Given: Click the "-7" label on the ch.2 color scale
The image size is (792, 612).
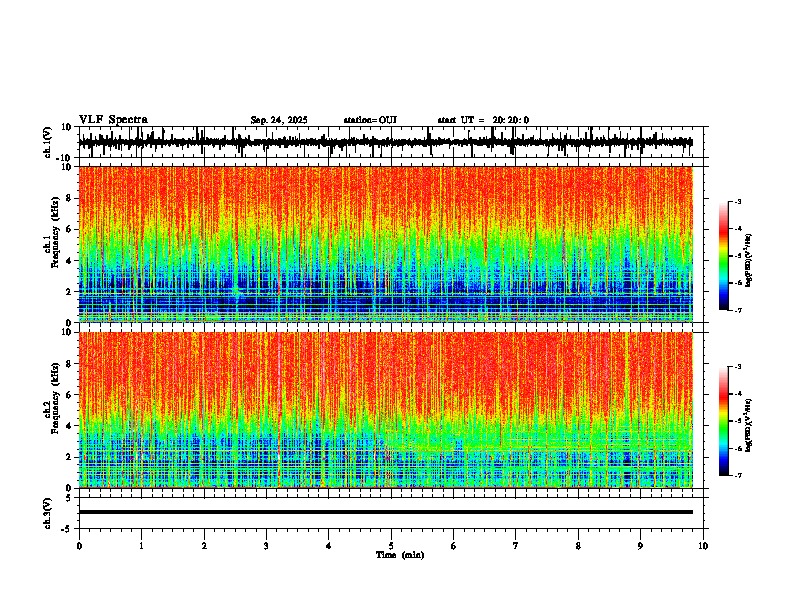Looking at the screenshot, I should [x=737, y=475].
